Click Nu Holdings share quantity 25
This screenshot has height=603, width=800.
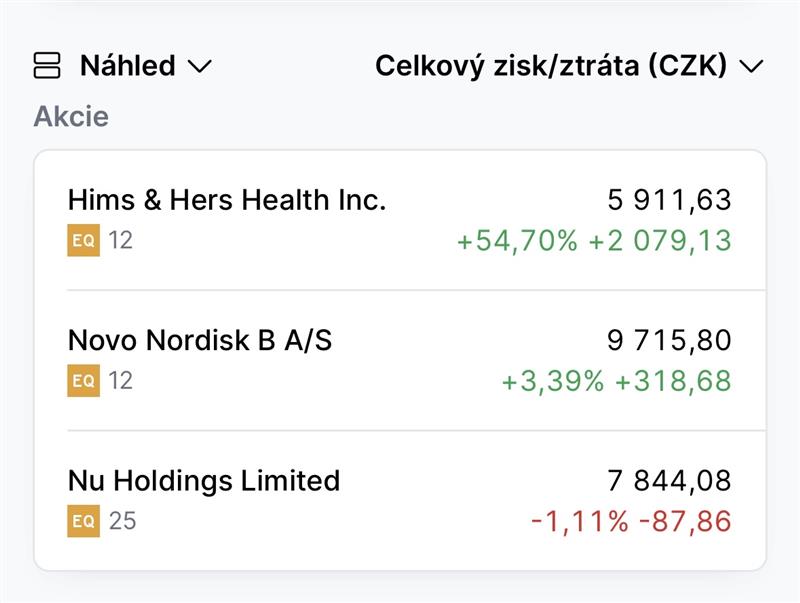point(122,521)
